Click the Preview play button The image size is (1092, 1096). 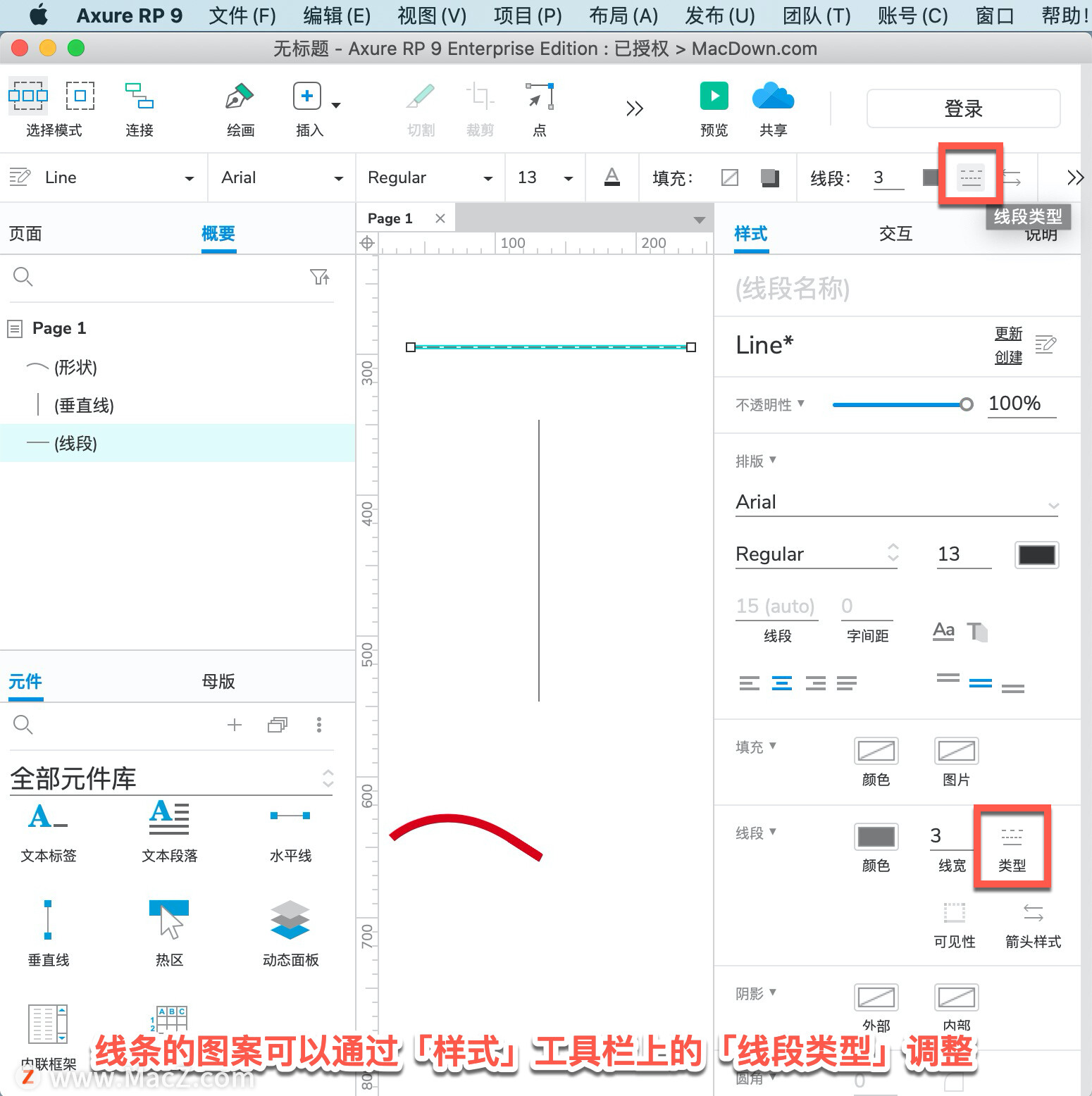714,96
